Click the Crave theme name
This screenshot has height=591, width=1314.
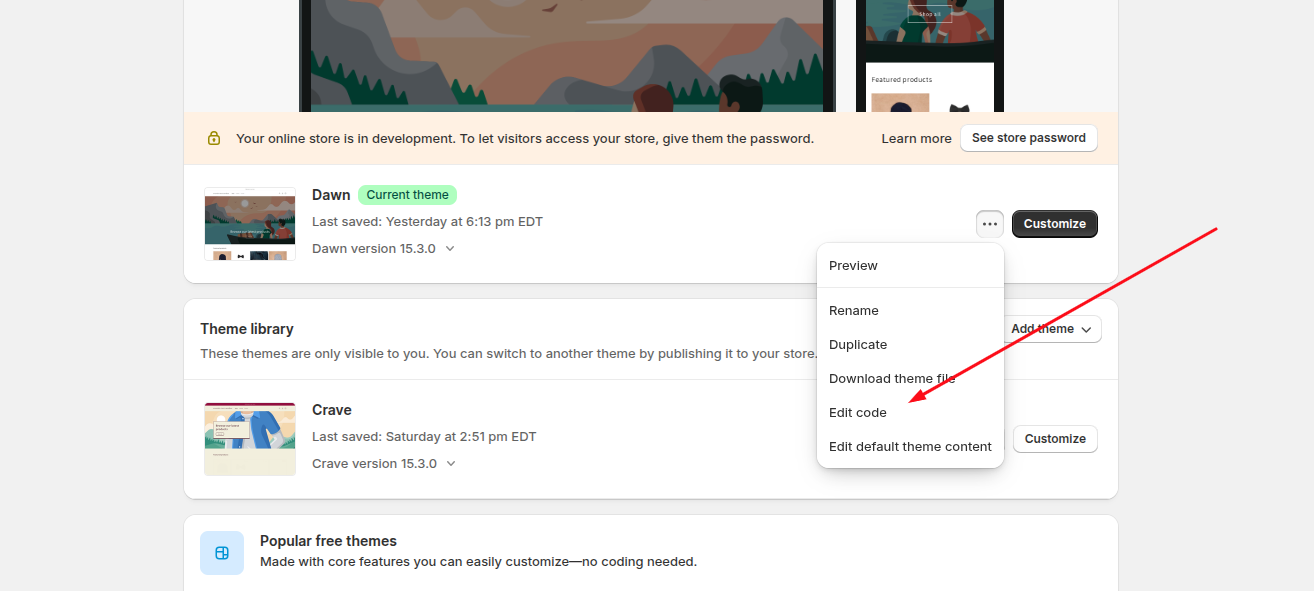click(x=332, y=410)
